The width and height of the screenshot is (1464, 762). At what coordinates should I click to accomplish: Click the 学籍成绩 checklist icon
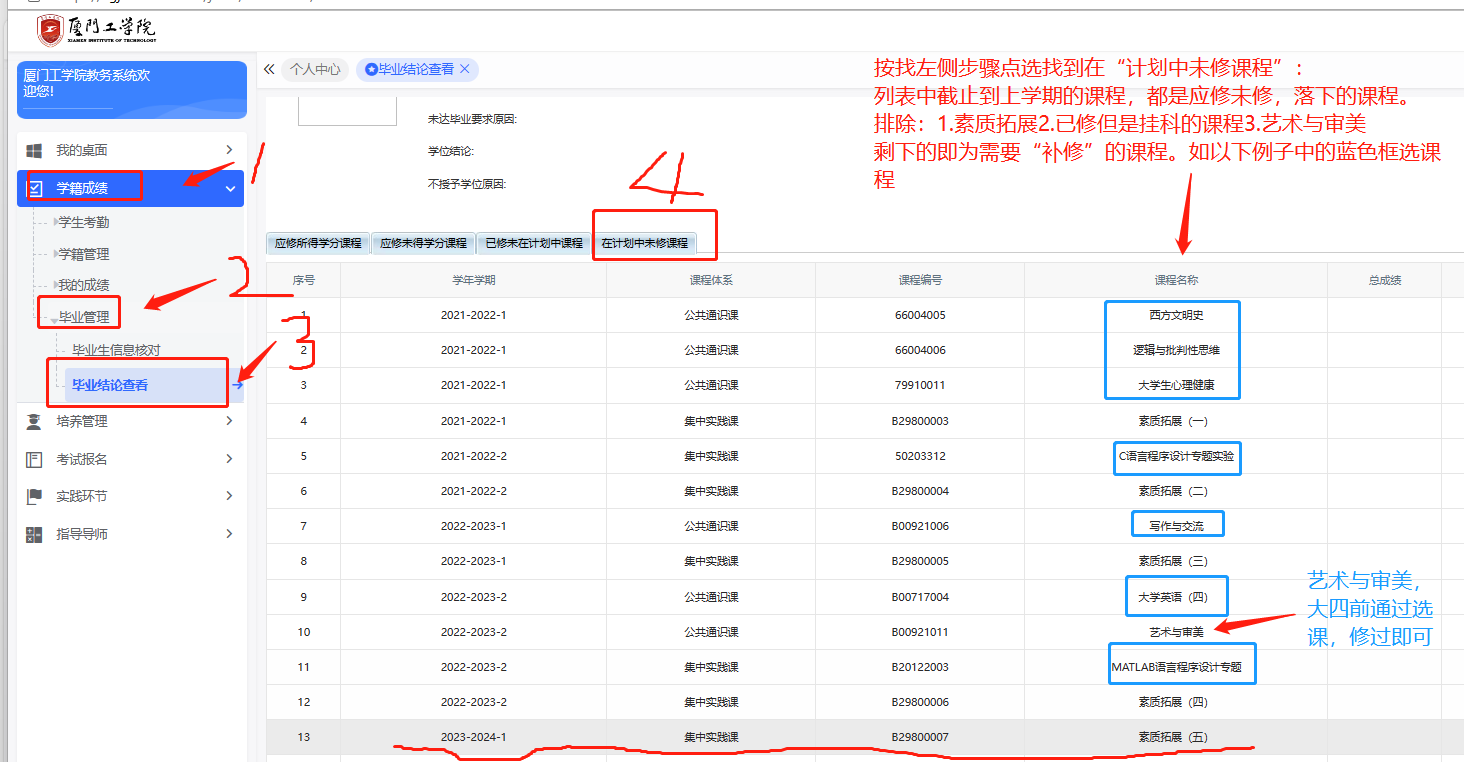coord(34,188)
